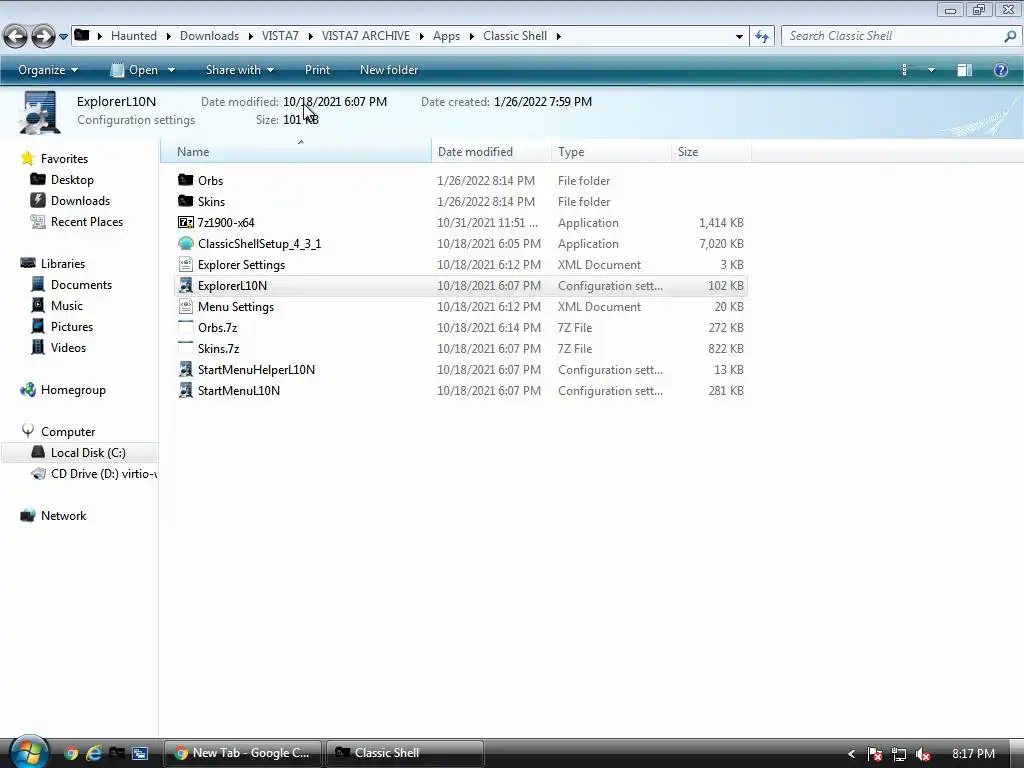
Task: Select the Orbs folder icon
Action: coord(185,180)
